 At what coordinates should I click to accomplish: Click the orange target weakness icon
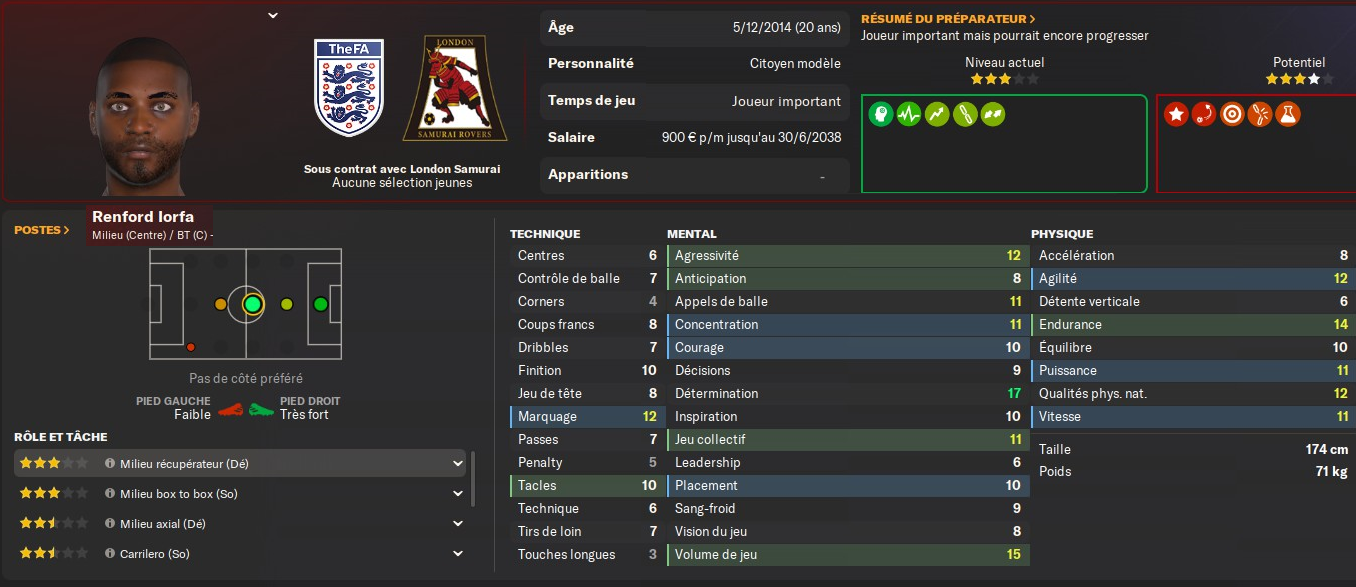point(1231,114)
